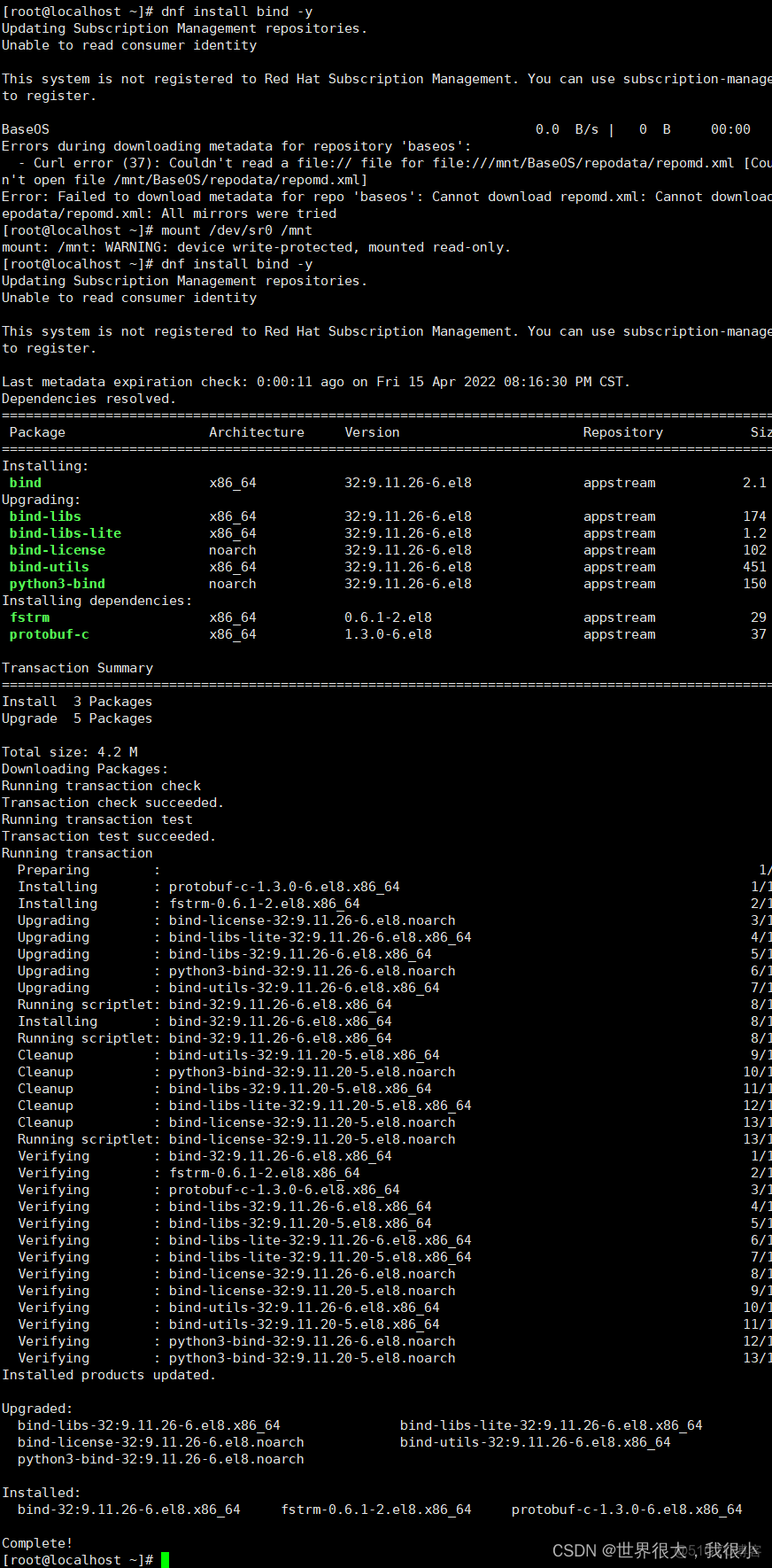Click the 'mount /dev/sr0 /mnt' command line
The width and height of the screenshot is (772, 1568).
(236, 230)
